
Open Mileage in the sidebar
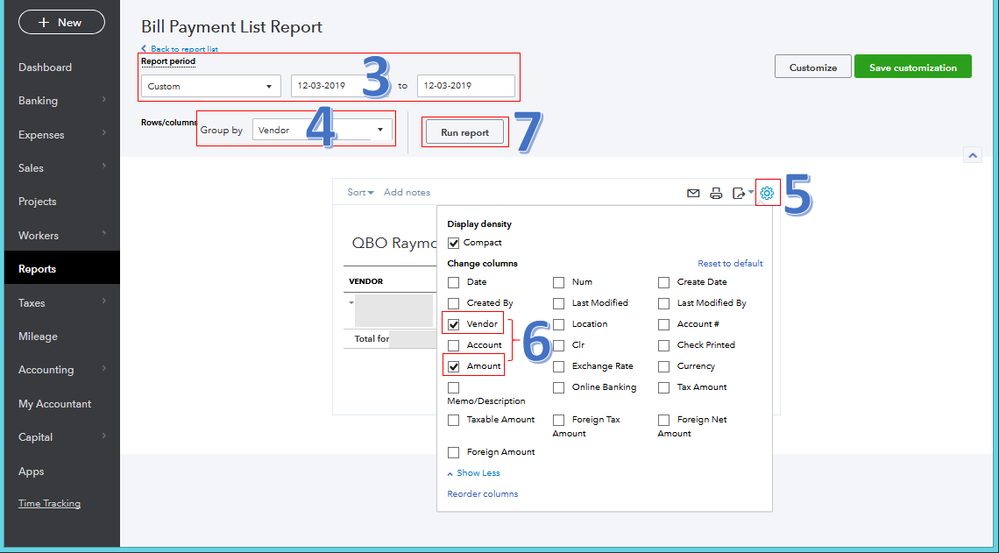point(38,336)
